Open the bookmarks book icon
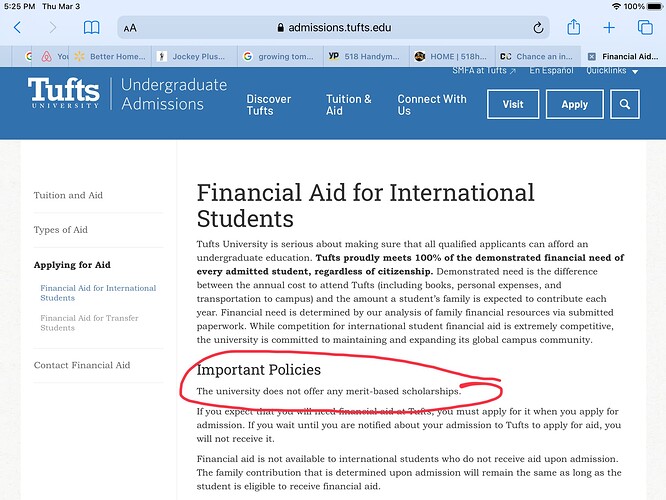 pyautogui.click(x=91, y=28)
